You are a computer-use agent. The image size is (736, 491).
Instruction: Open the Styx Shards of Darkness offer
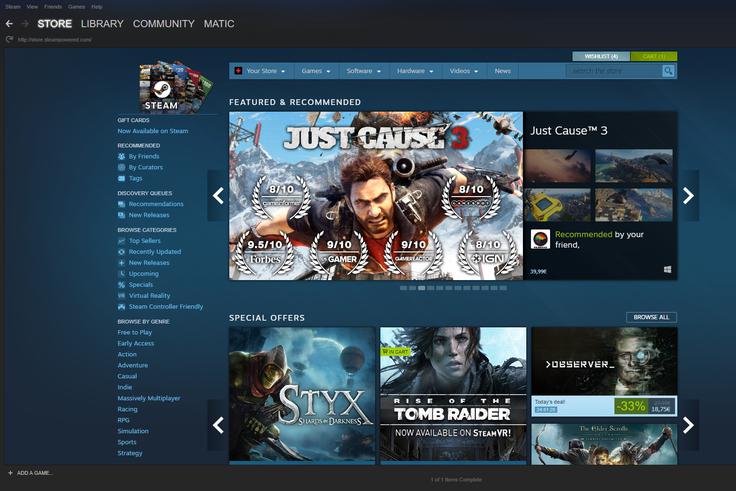(302, 394)
